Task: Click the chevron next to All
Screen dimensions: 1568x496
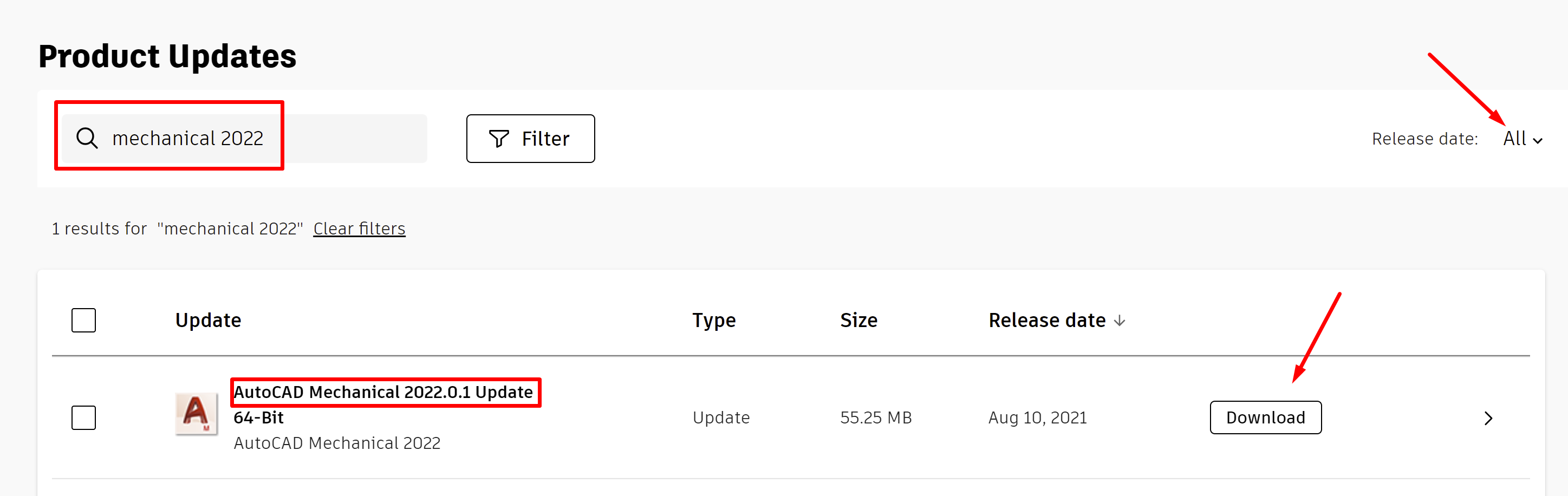Action: [1539, 140]
